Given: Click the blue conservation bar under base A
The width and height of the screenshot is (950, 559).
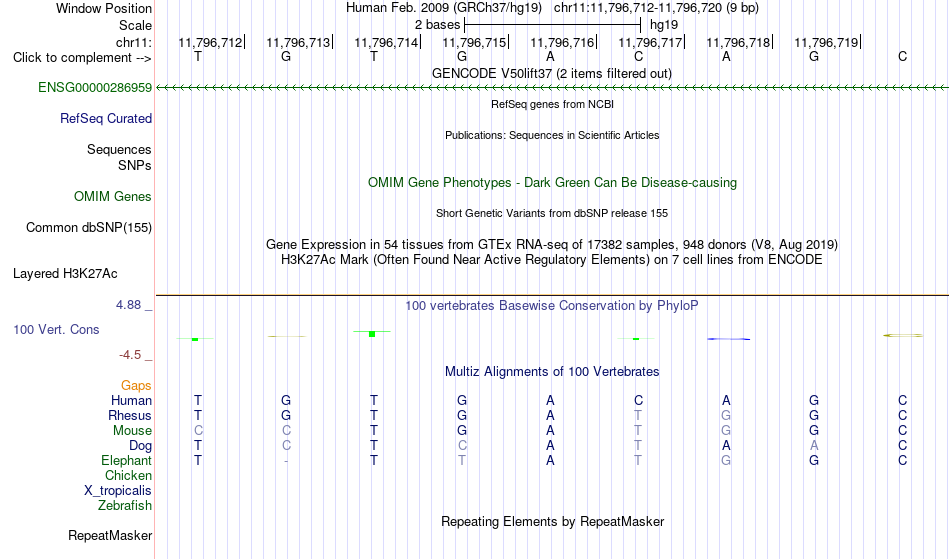Looking at the screenshot, I should [729, 339].
